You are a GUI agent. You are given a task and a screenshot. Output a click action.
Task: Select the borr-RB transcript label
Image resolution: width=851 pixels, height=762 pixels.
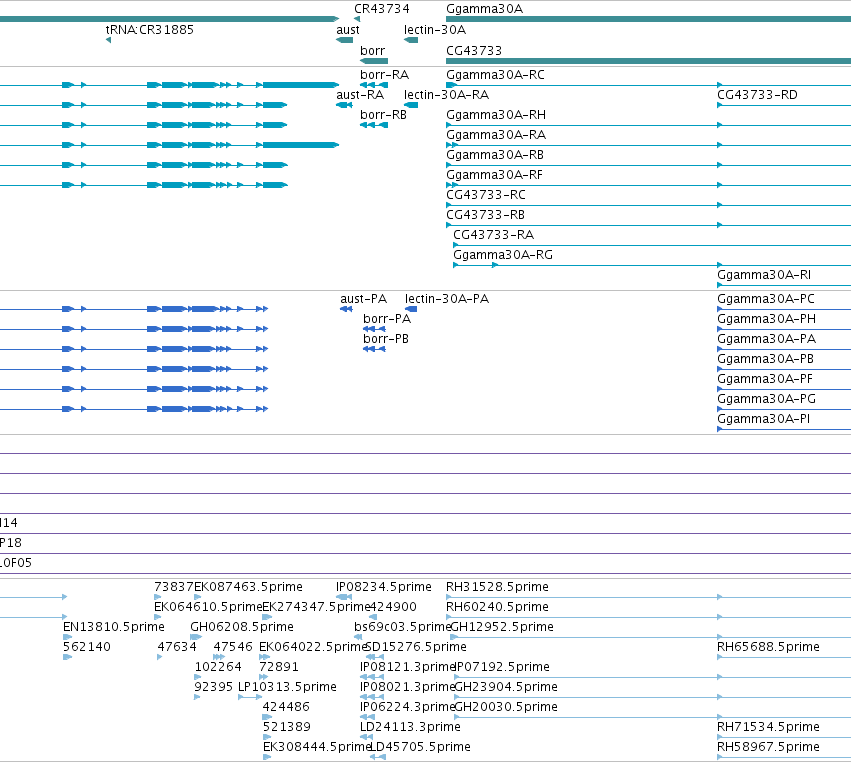(383, 115)
